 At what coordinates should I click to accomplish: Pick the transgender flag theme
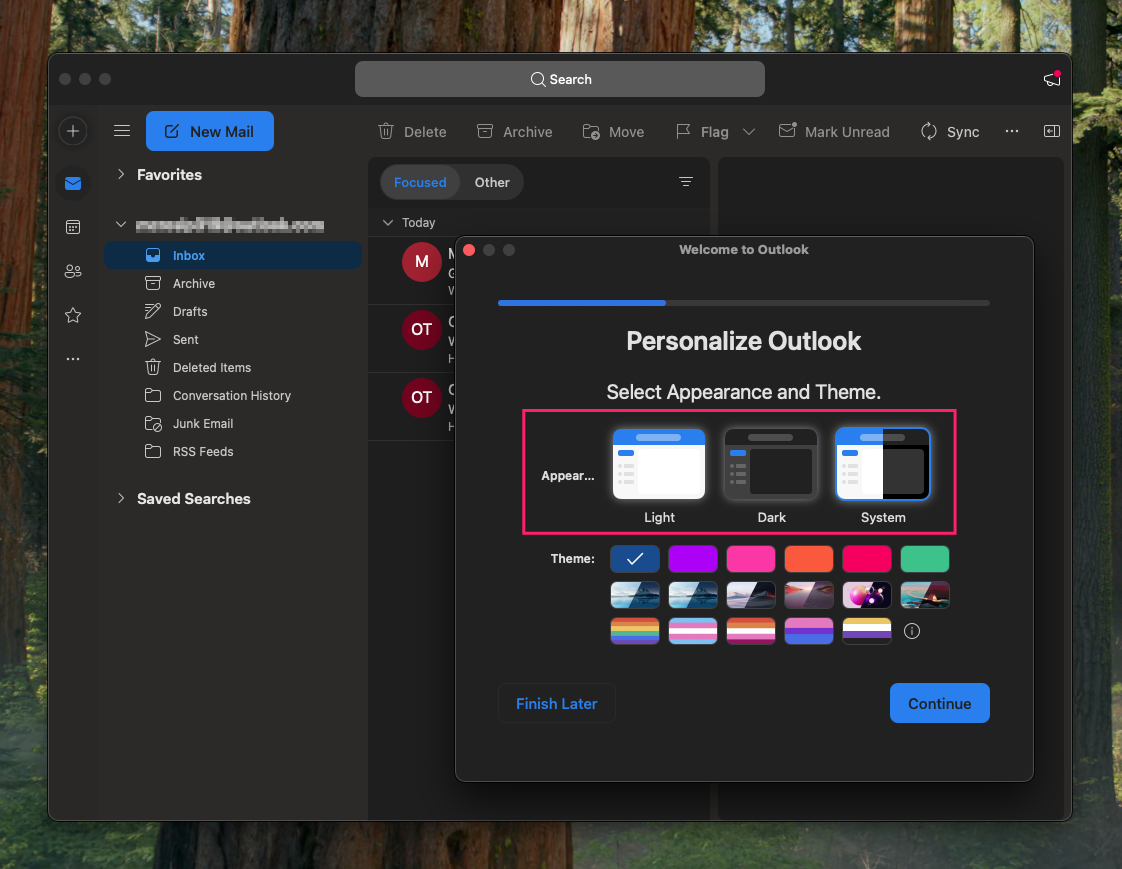click(693, 631)
